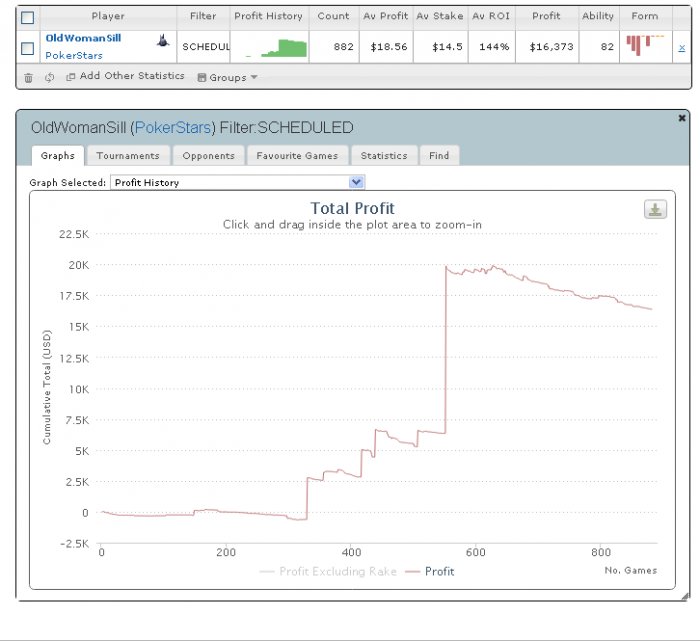
Task: Download the Total Profit chart
Action: 655,209
